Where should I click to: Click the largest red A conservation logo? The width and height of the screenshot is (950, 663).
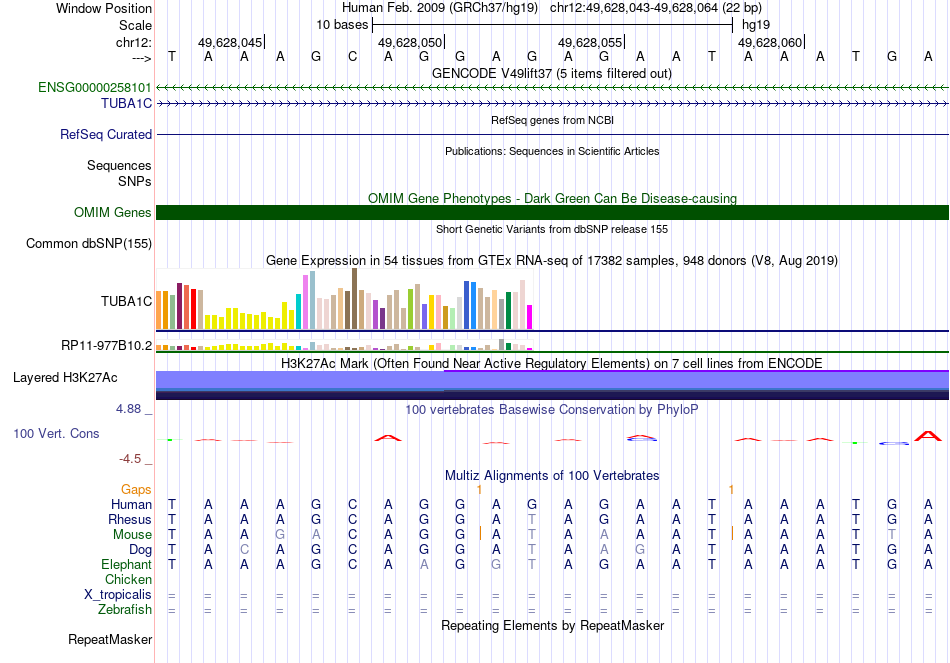point(928,436)
